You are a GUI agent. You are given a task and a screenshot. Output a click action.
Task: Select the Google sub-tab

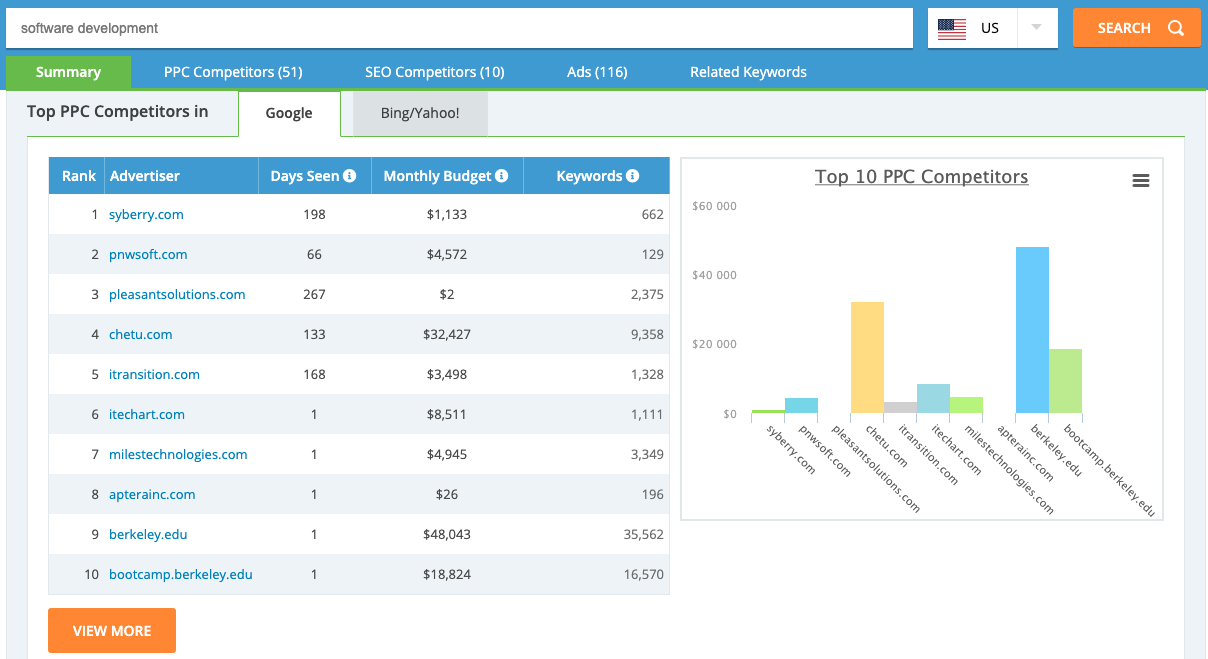point(289,113)
